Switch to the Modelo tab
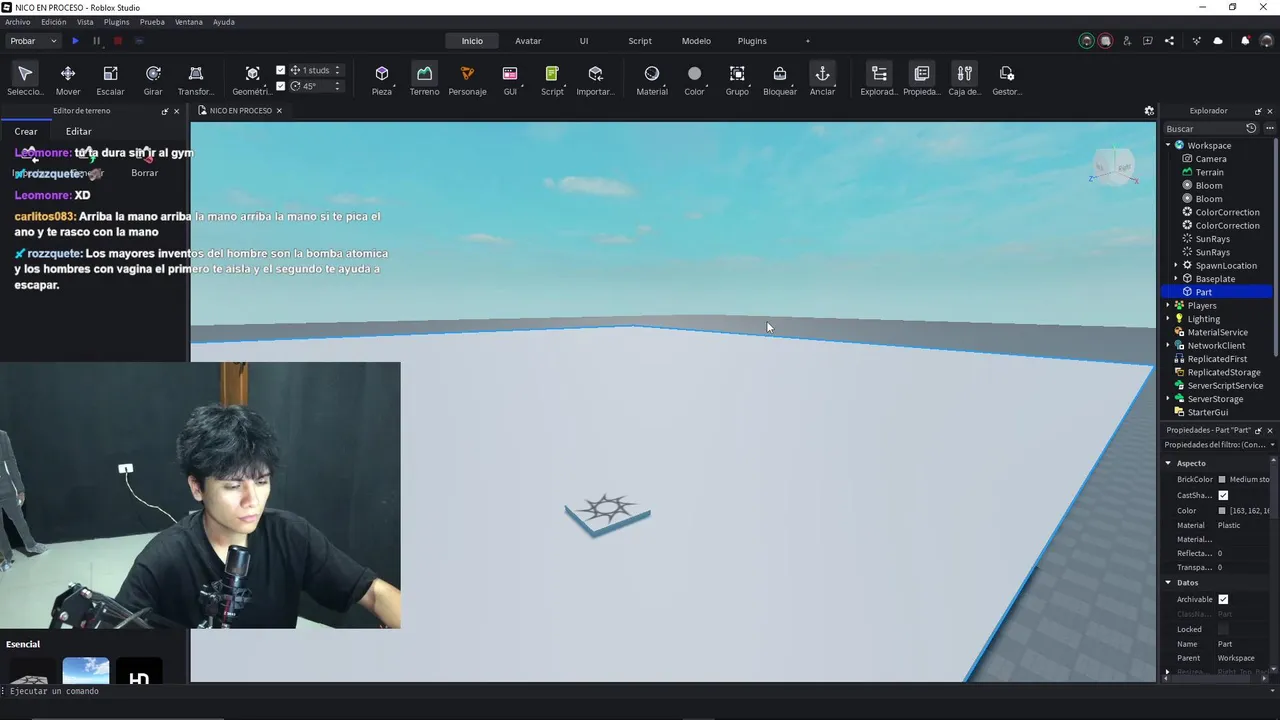The image size is (1280, 720). (696, 41)
